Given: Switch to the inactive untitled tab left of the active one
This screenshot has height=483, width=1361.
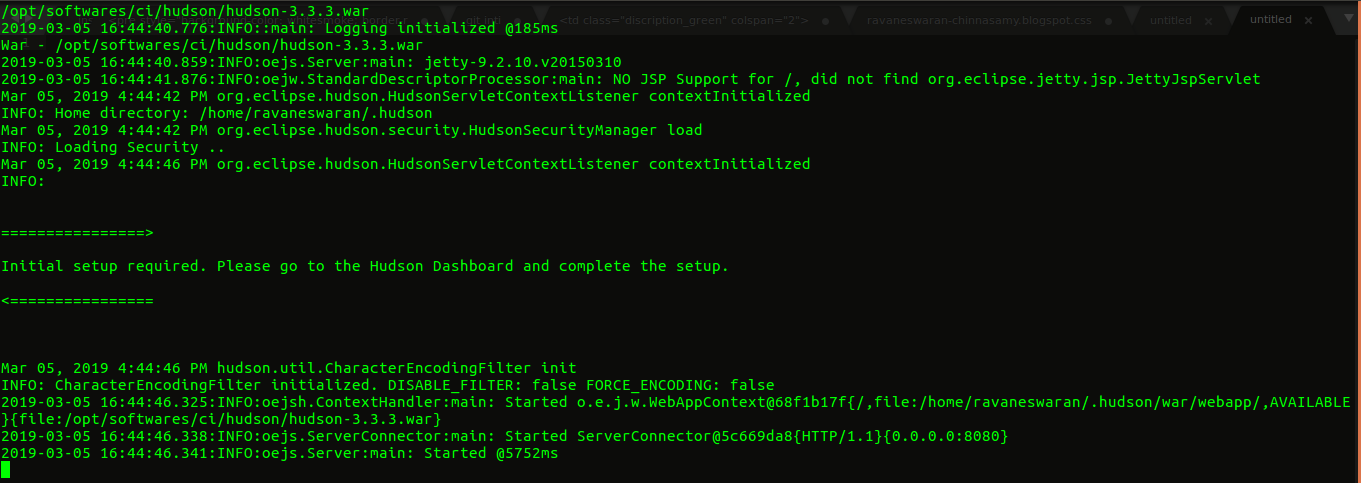Looking at the screenshot, I should tap(1170, 20).
